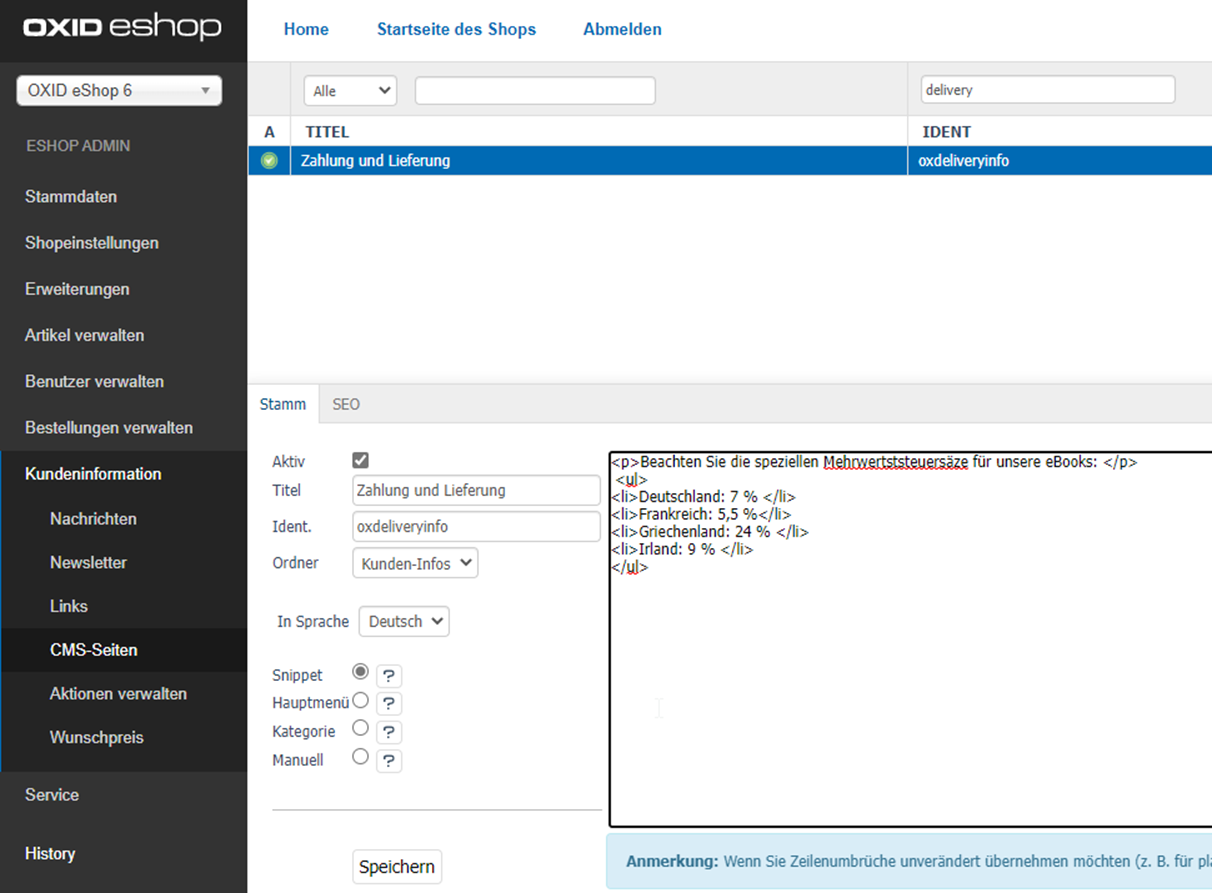Open the help icon next to Hauptmenü
Image resolution: width=1212 pixels, height=893 pixels.
[389, 704]
